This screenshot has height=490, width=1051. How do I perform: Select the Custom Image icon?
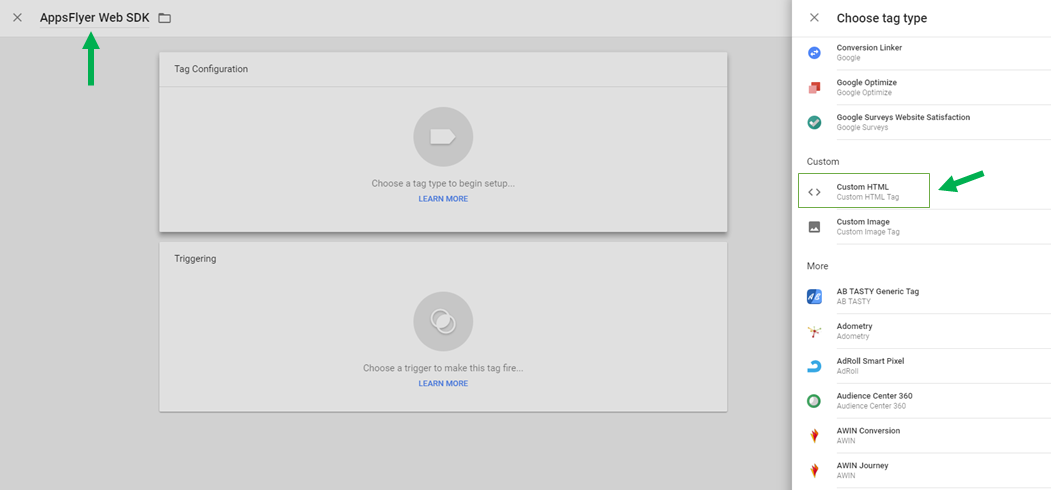coord(814,227)
